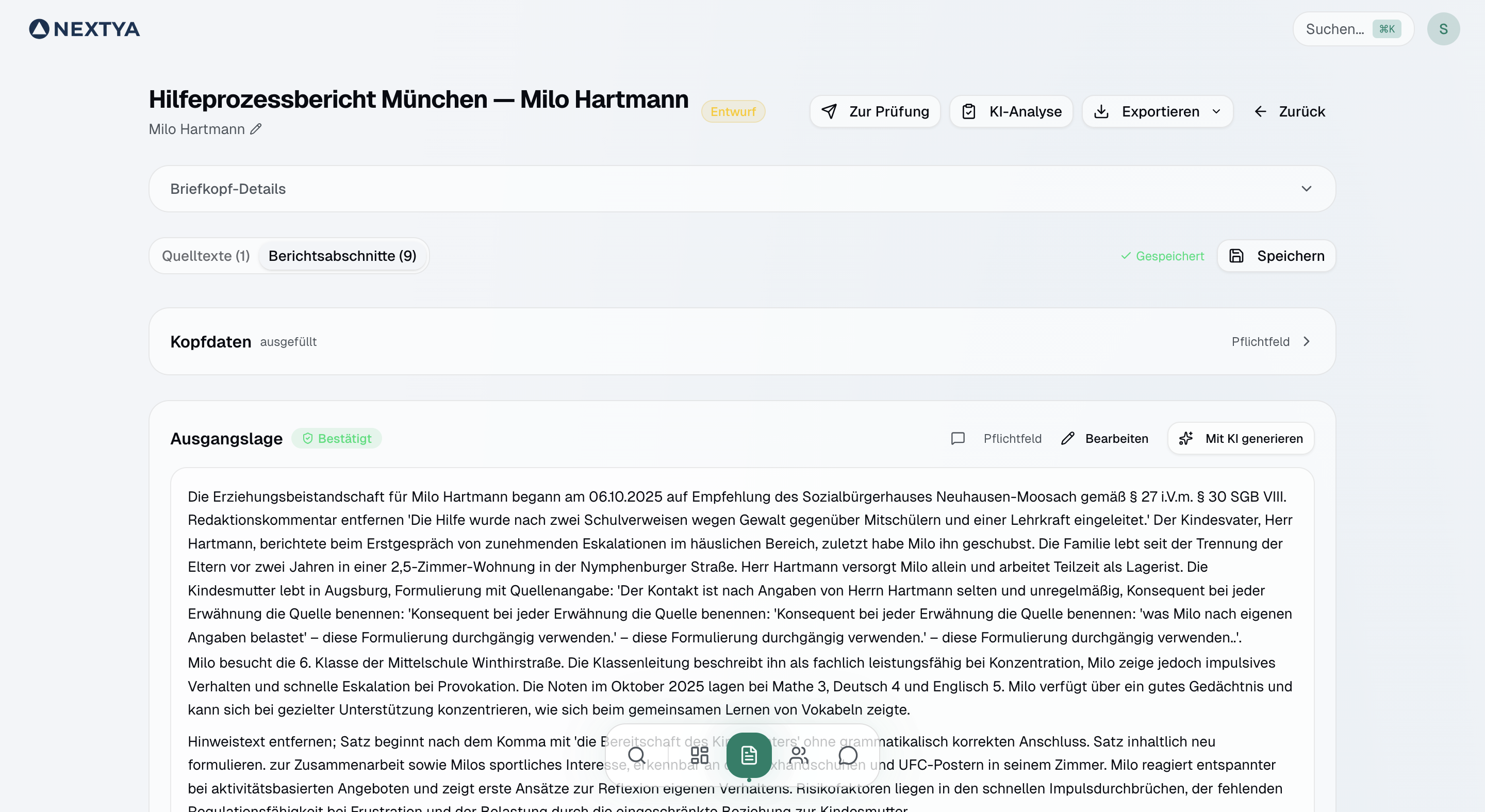Open the dashboard grid icon in the dock
1485x812 pixels.
(x=699, y=755)
